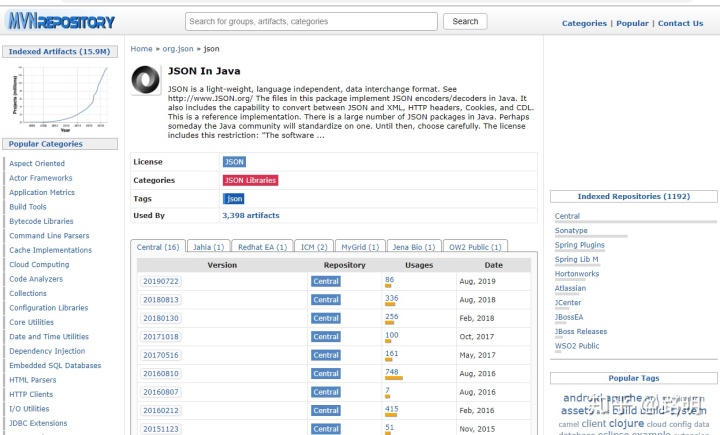Screen dimensions: 720x435
Task: Click the json tag badge
Action: [234, 198]
